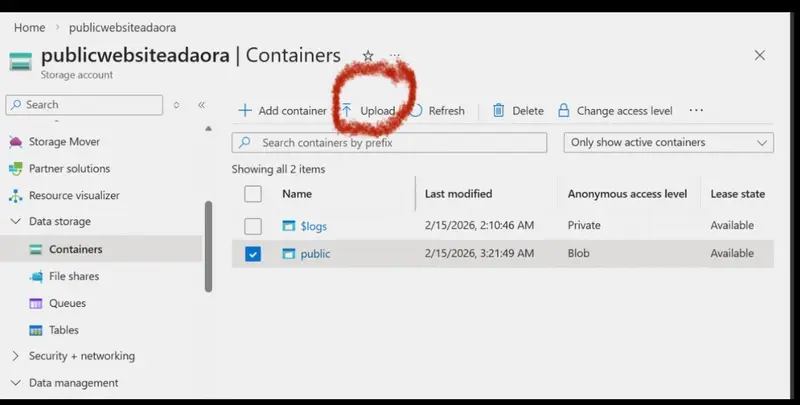This screenshot has height=405, width=800.
Task: Click the sidebar Search field
Action: pyautogui.click(x=84, y=105)
